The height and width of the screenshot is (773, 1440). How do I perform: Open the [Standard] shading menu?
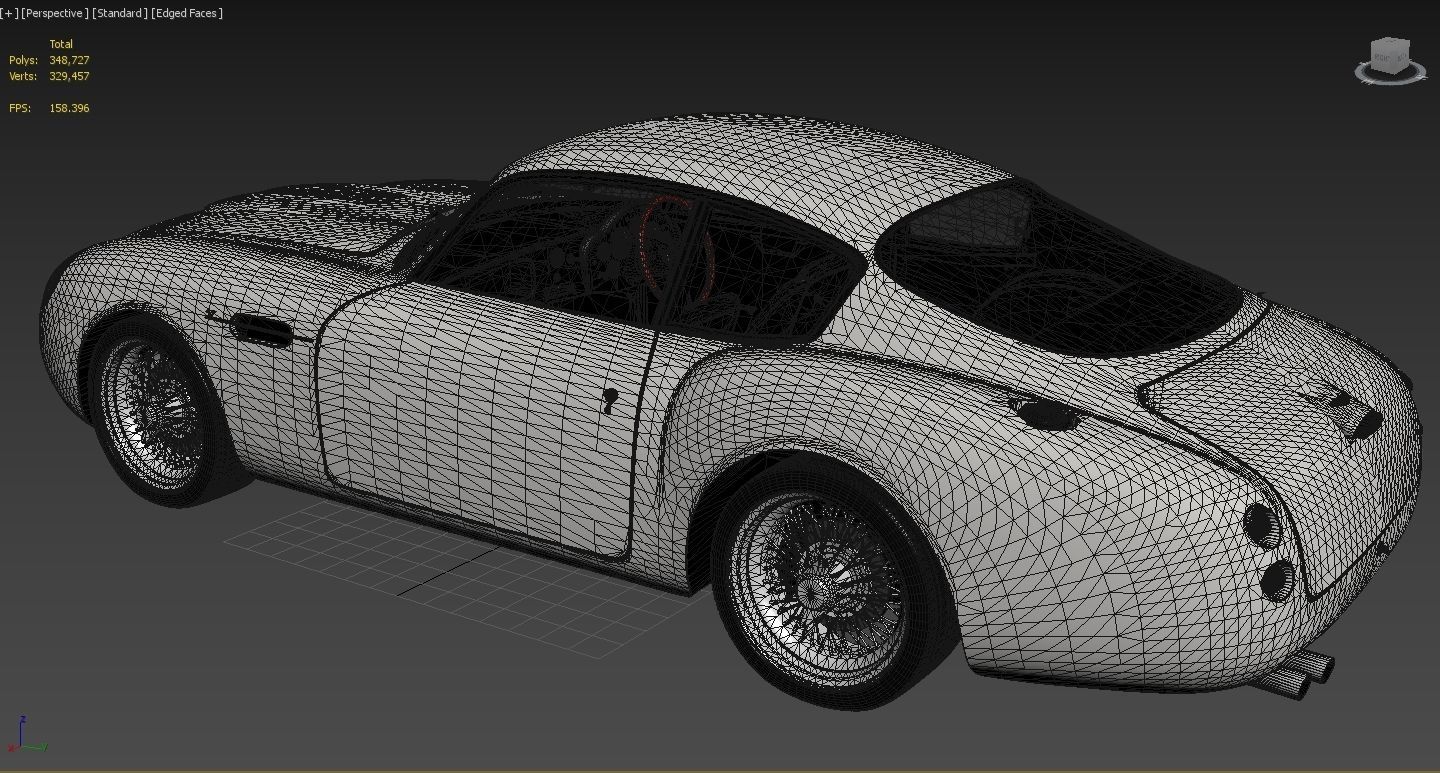[120, 13]
